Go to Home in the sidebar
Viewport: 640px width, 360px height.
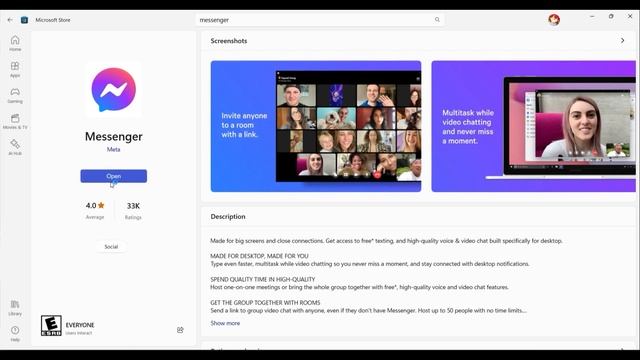15,43
